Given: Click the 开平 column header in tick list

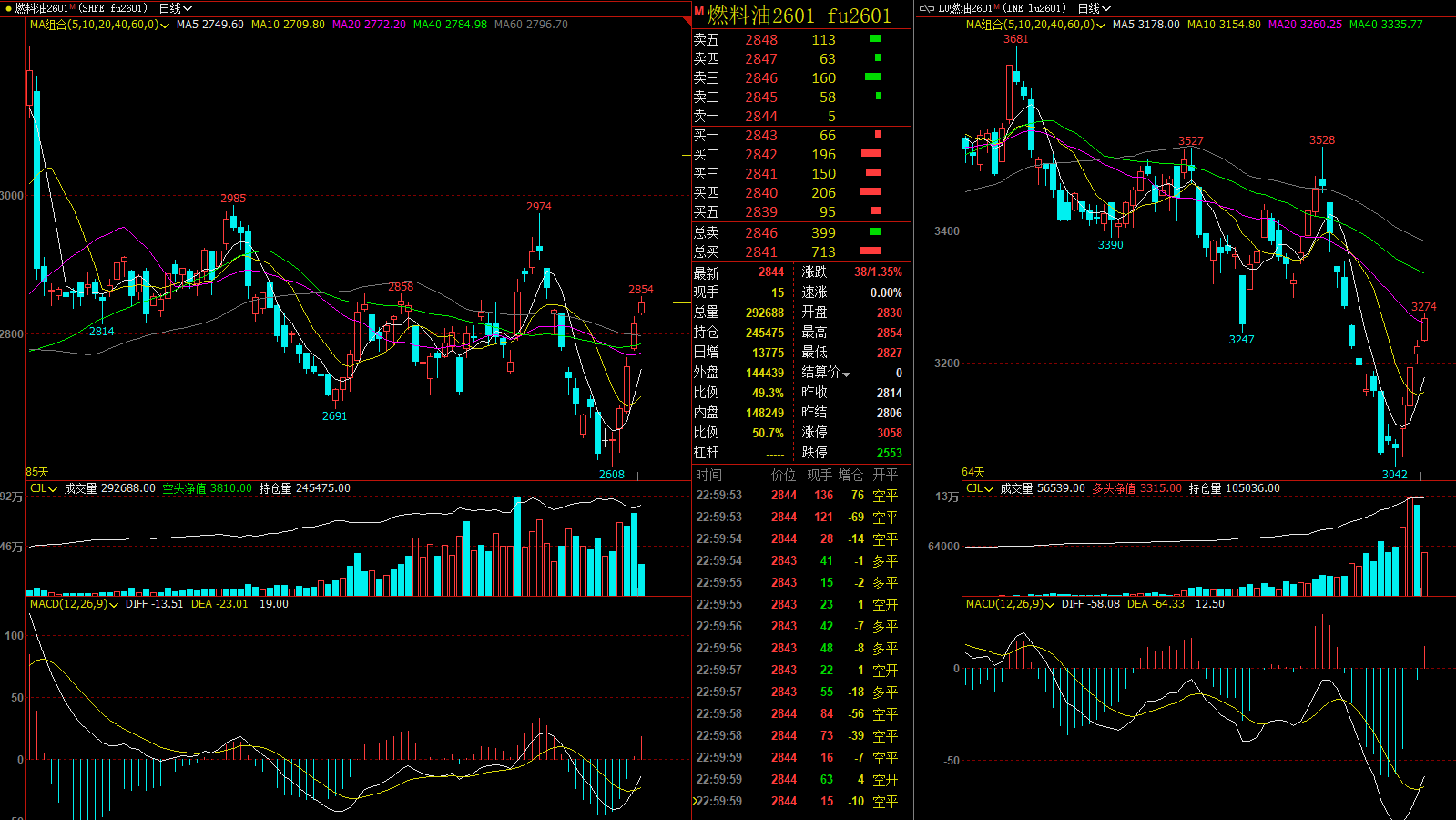Looking at the screenshot, I should 885,475.
